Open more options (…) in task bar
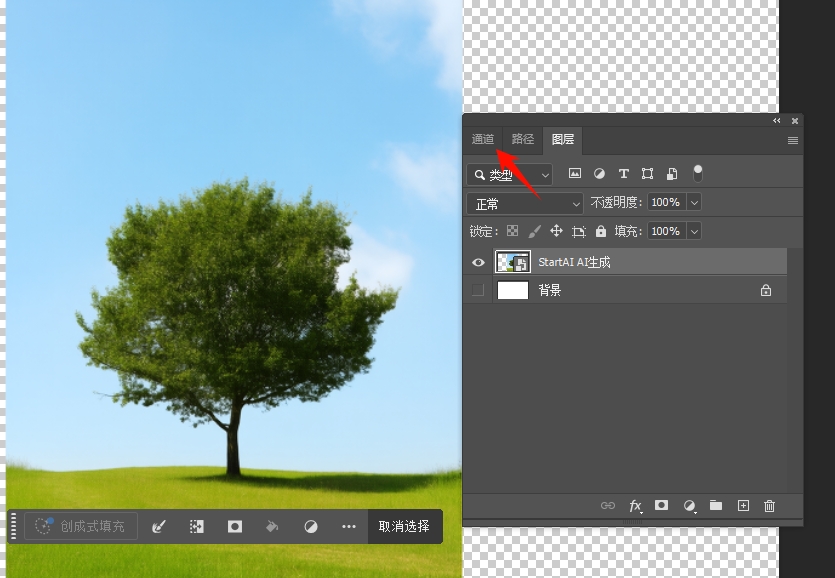This screenshot has height=578, width=835. (348, 526)
